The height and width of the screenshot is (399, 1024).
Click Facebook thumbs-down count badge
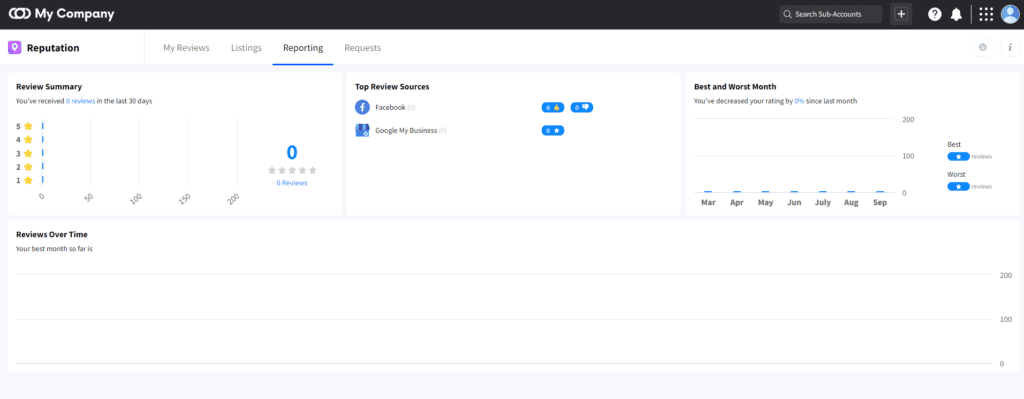pos(582,107)
